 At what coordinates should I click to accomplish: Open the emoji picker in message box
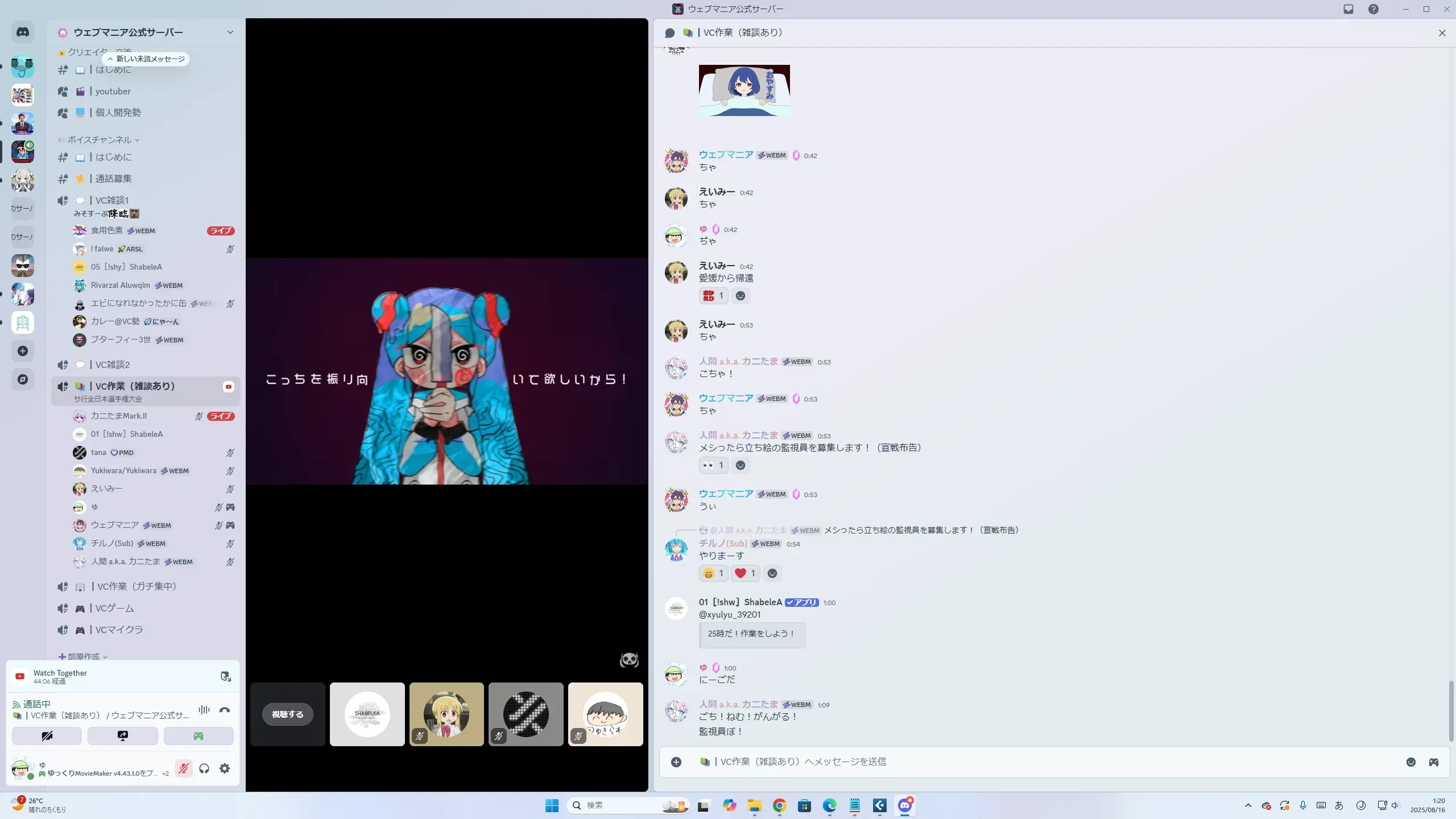pos(1410,762)
